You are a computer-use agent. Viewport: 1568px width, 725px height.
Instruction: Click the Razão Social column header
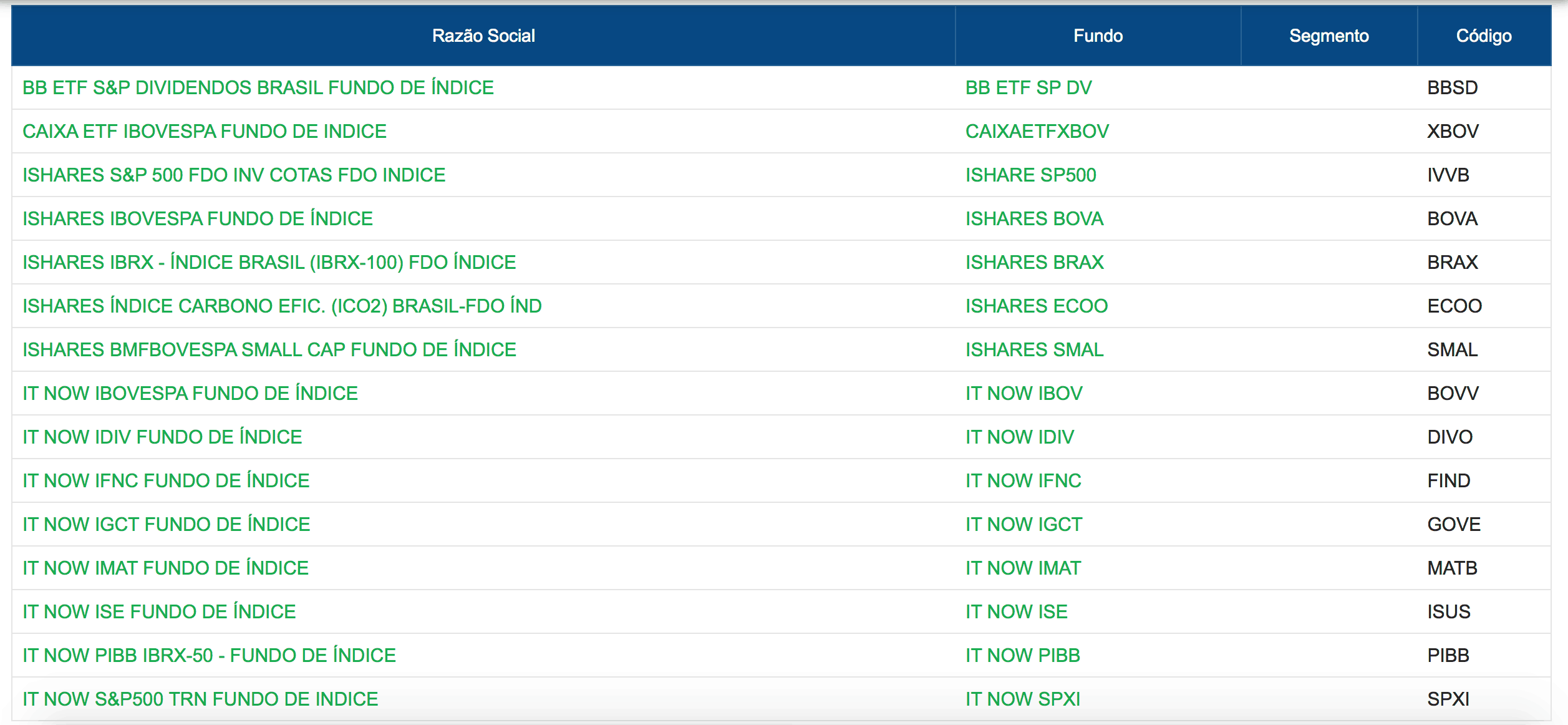[483, 36]
